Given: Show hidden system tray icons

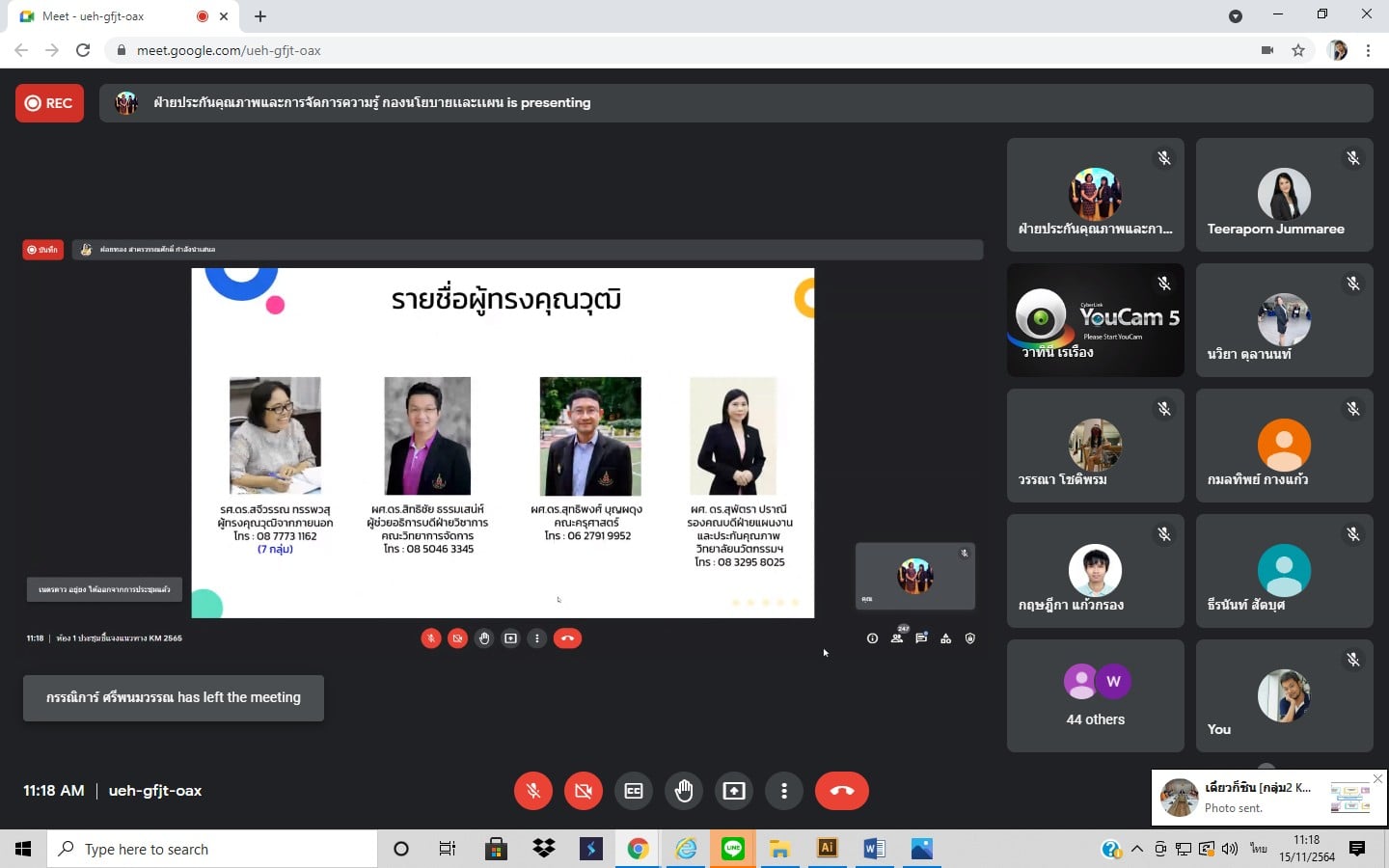Looking at the screenshot, I should point(1137,849).
